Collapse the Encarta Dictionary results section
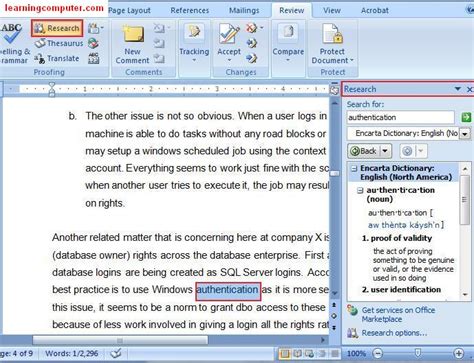 [354, 168]
